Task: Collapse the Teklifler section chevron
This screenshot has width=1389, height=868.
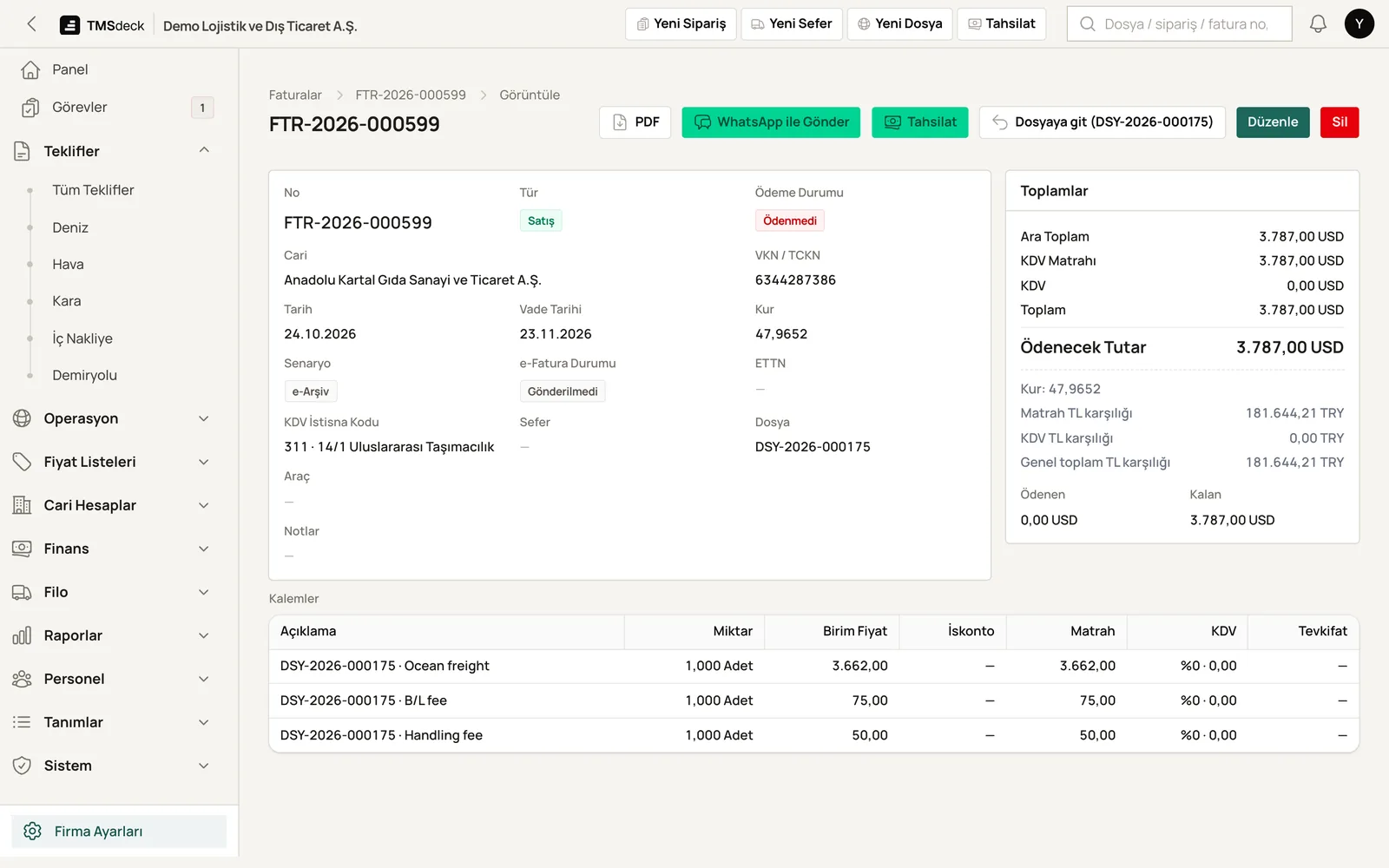Action: pos(204,150)
